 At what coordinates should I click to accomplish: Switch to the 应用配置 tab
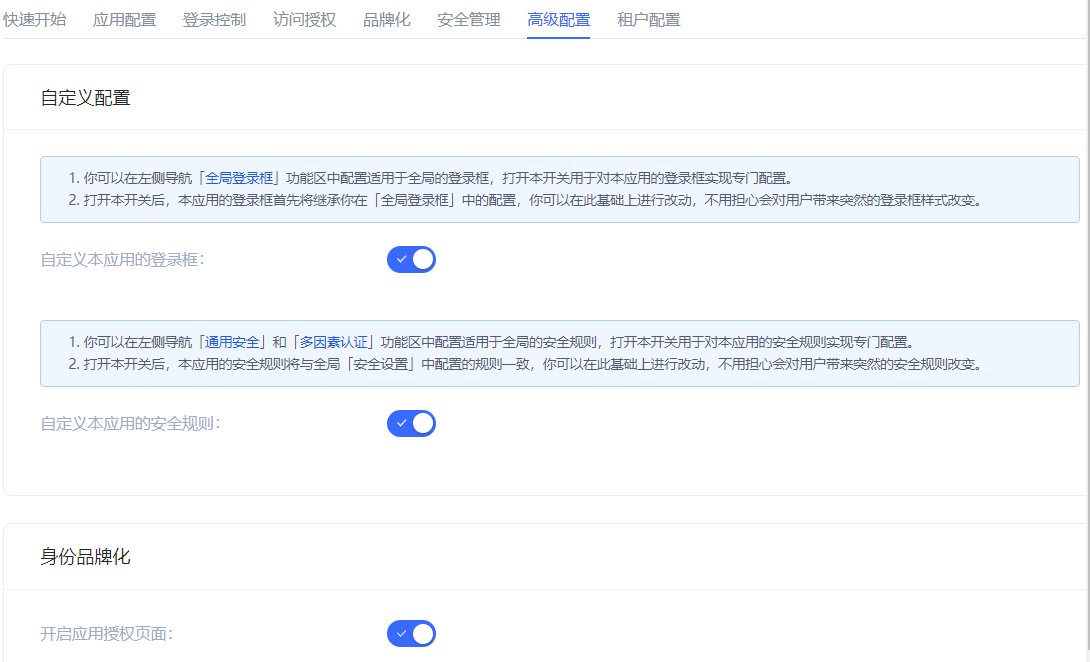(x=124, y=19)
